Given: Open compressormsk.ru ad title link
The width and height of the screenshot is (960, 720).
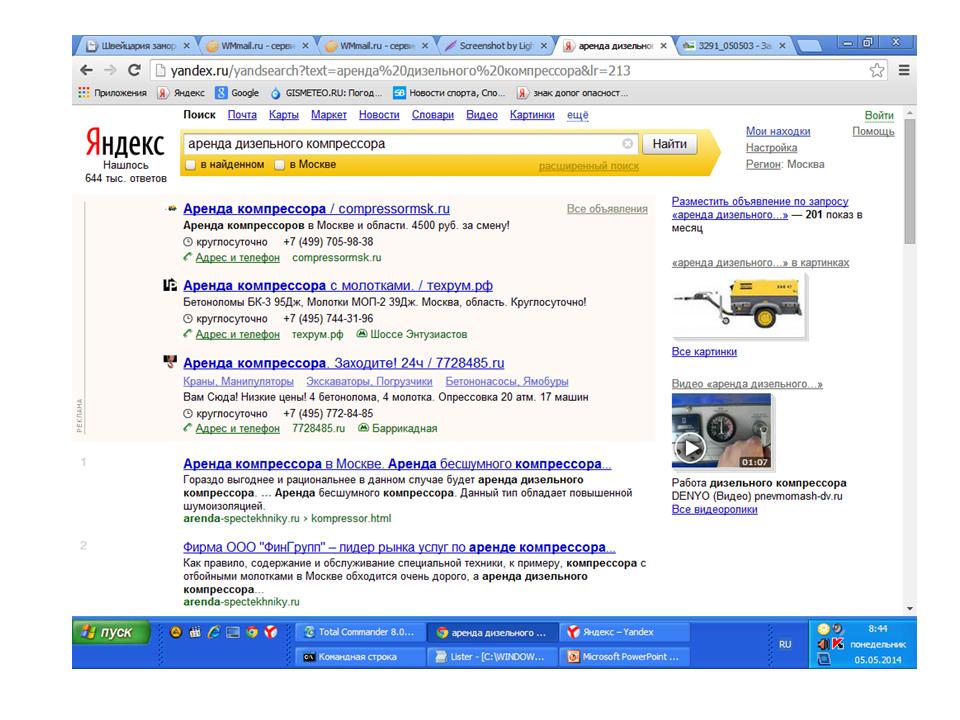Looking at the screenshot, I should tap(316, 209).
